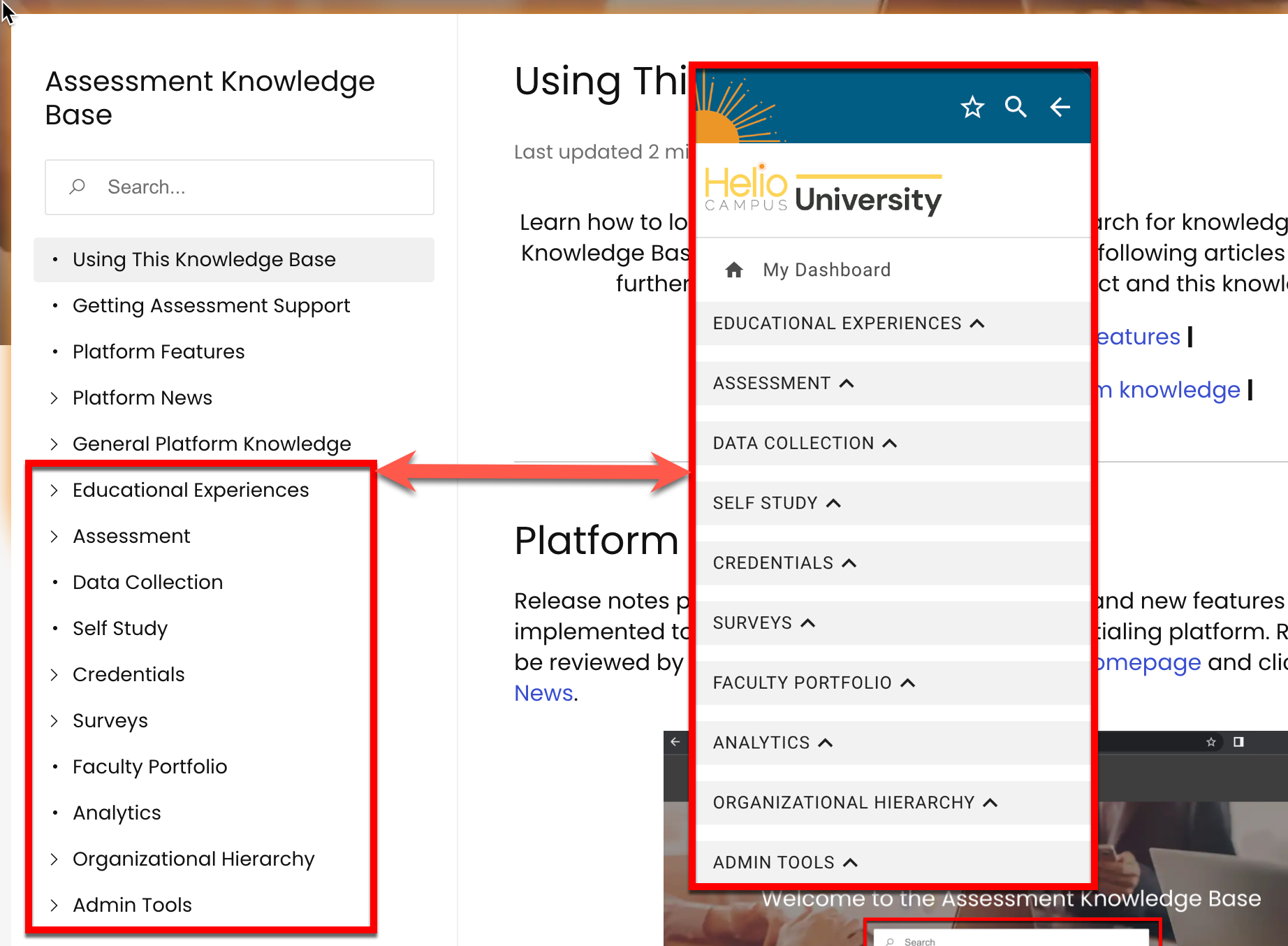Toggle the FACULTY PORTFOLIO menu caret
The height and width of the screenshot is (946, 1288).
click(907, 683)
